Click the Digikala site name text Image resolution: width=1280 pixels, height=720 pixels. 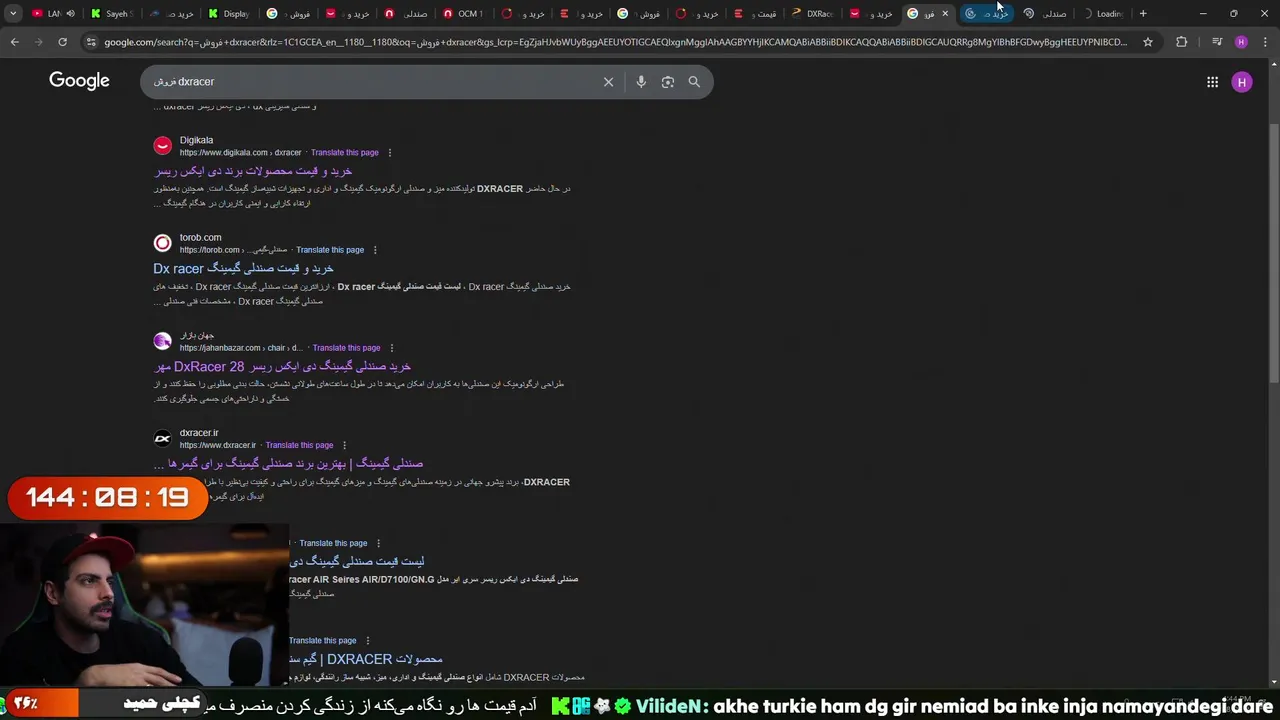click(x=196, y=140)
